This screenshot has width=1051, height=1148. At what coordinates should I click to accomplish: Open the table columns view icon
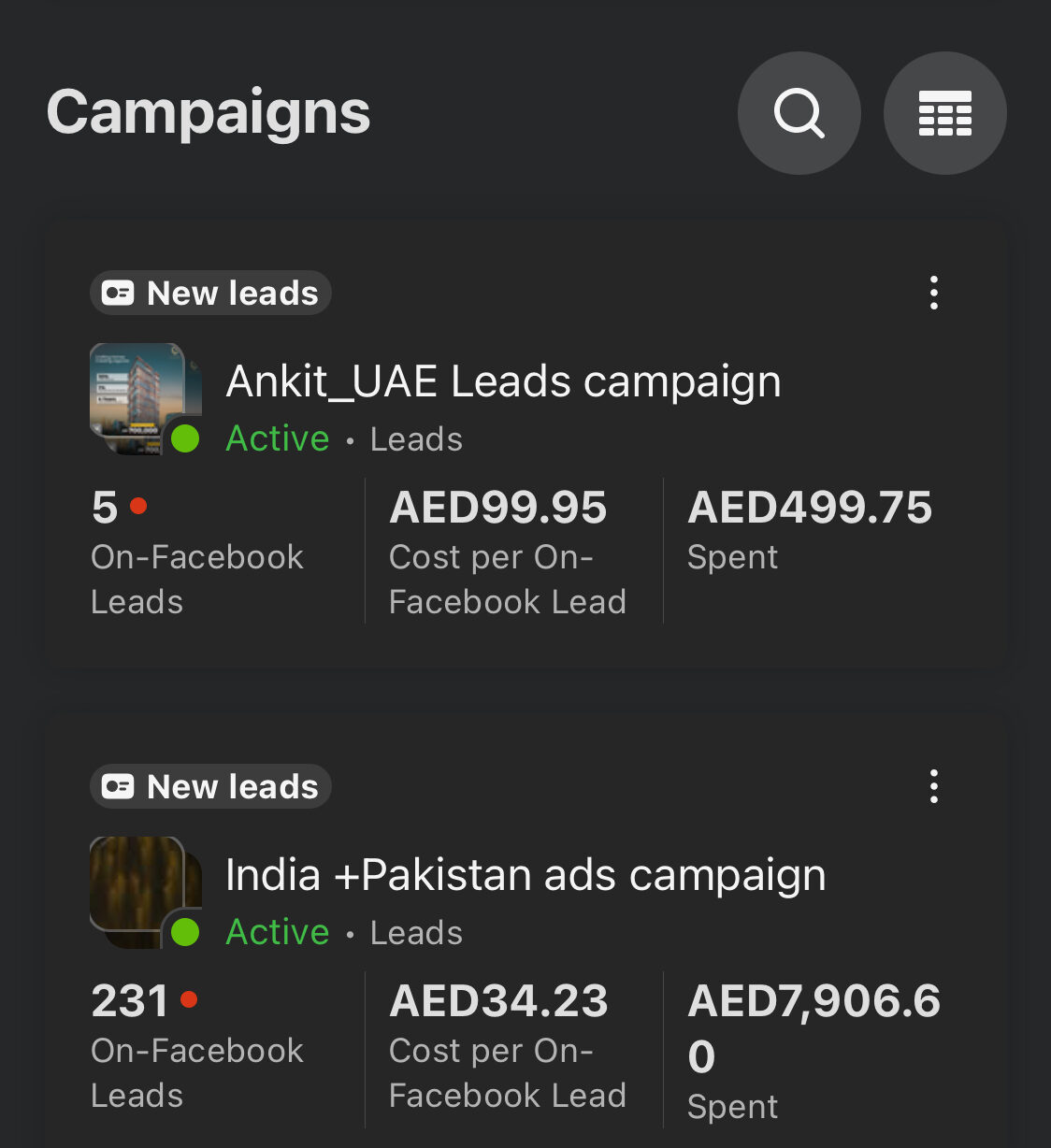pyautogui.click(x=944, y=113)
